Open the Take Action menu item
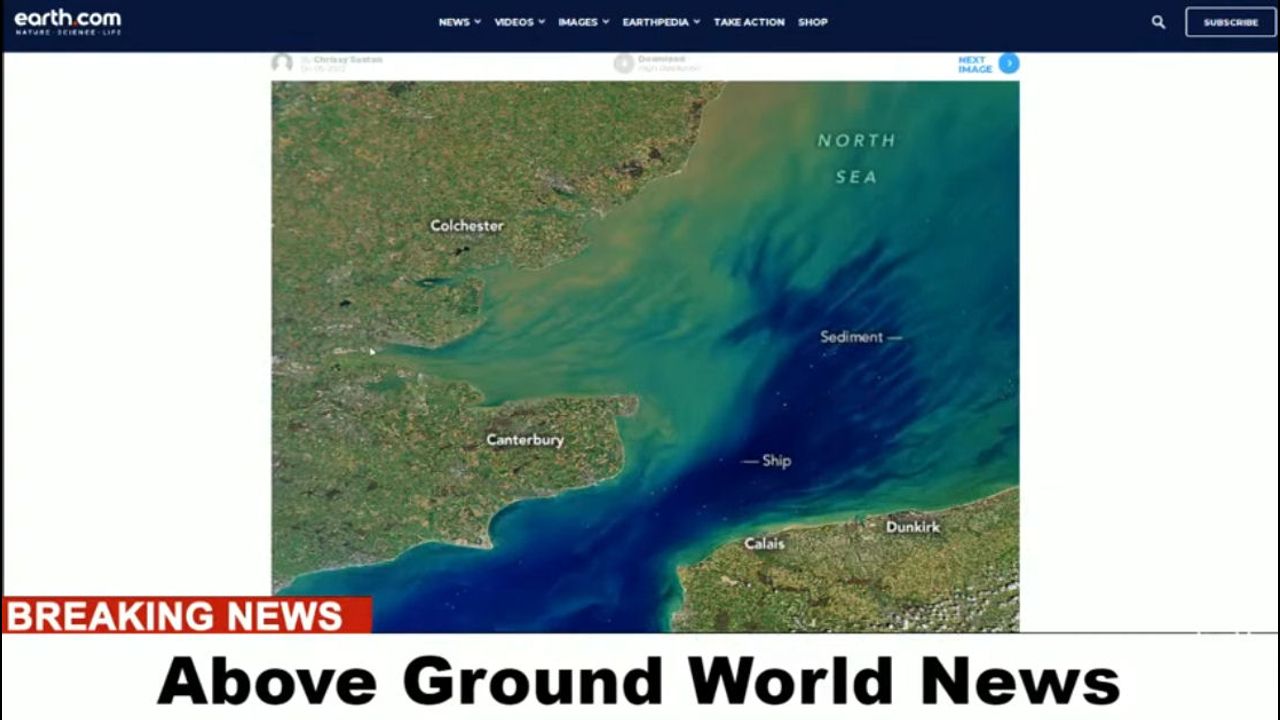This screenshot has width=1280, height=720. [x=748, y=22]
